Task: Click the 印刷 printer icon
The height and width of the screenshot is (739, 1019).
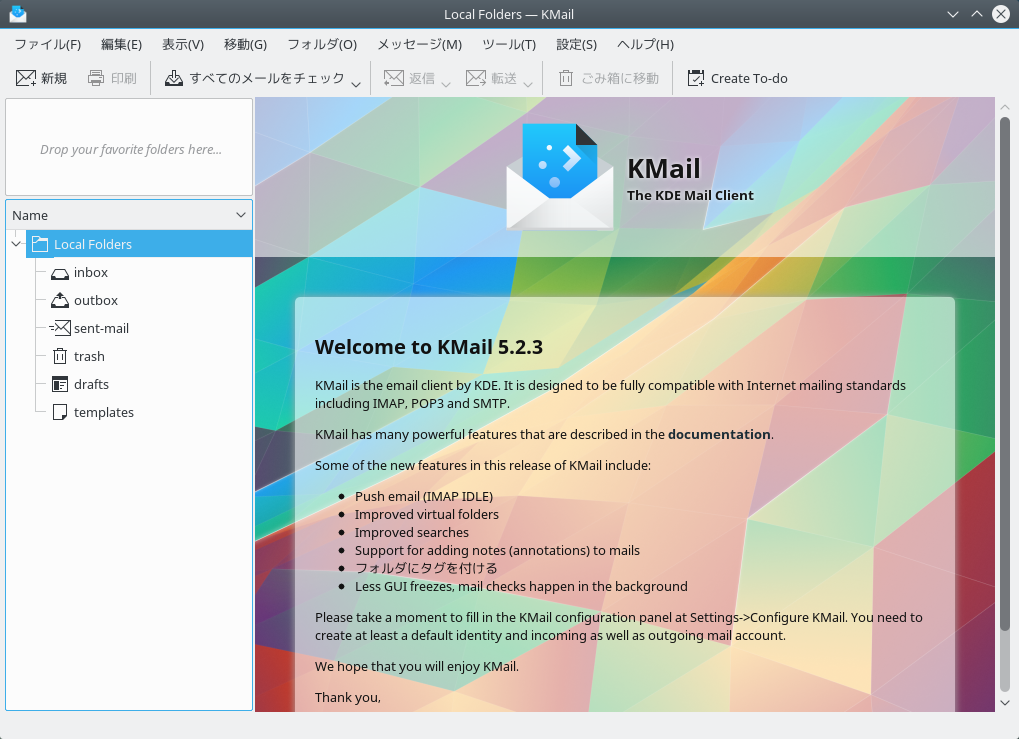Action: [96, 77]
